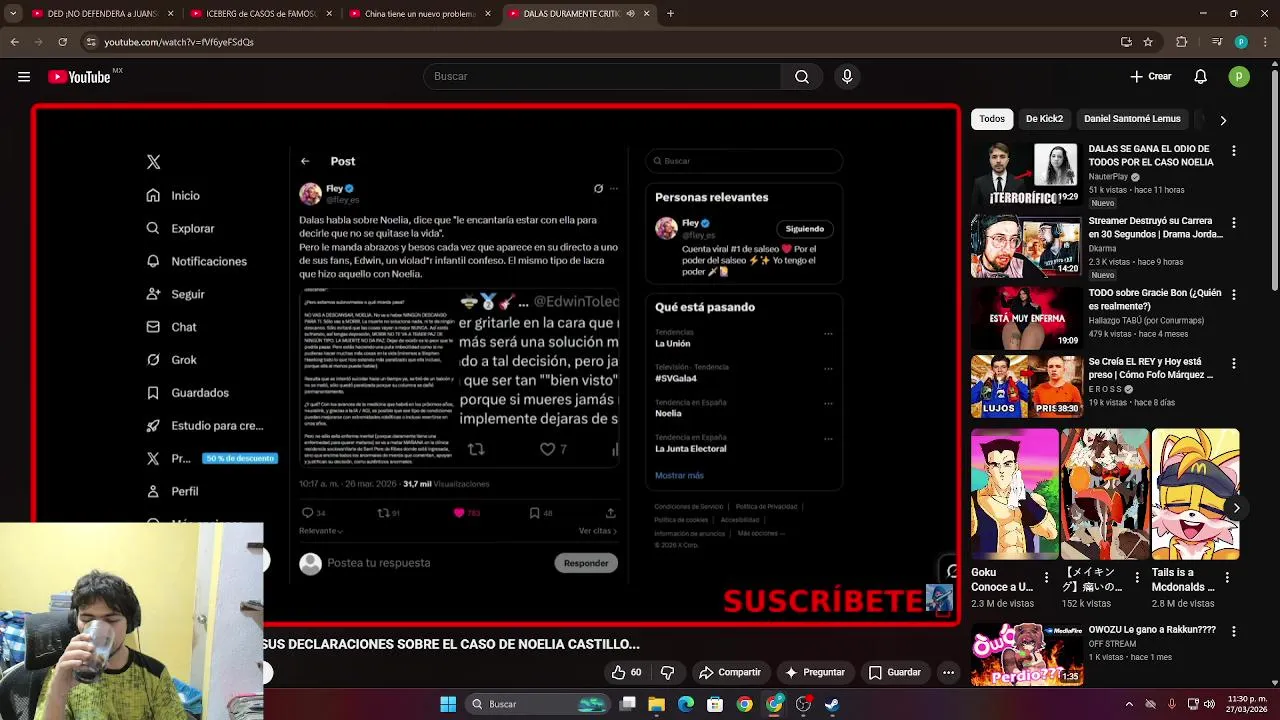Close the China tiene un nuevo problema tab

488,14
